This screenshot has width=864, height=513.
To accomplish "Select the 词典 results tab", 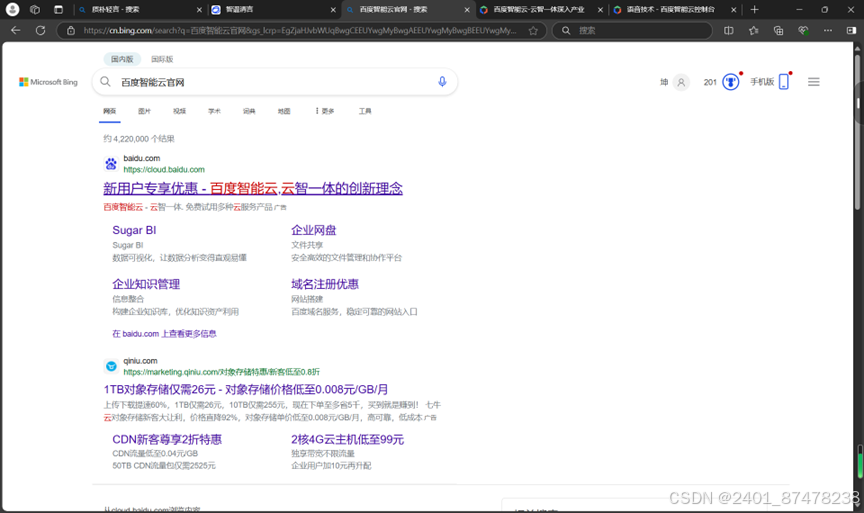I will pyautogui.click(x=249, y=111).
